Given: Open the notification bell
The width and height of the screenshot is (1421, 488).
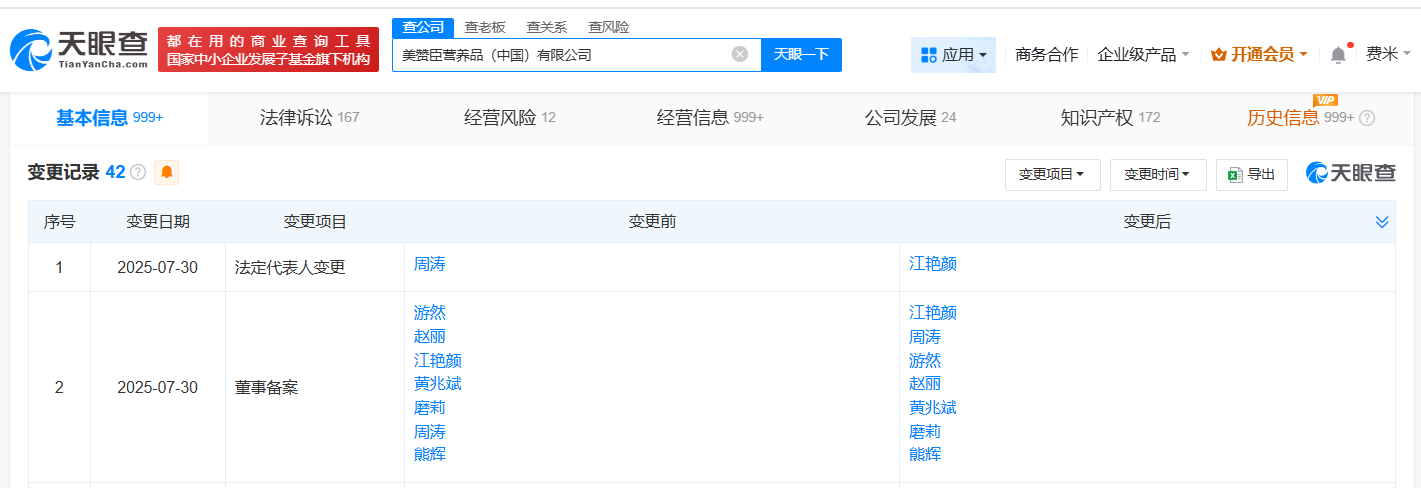Looking at the screenshot, I should (x=1338, y=55).
